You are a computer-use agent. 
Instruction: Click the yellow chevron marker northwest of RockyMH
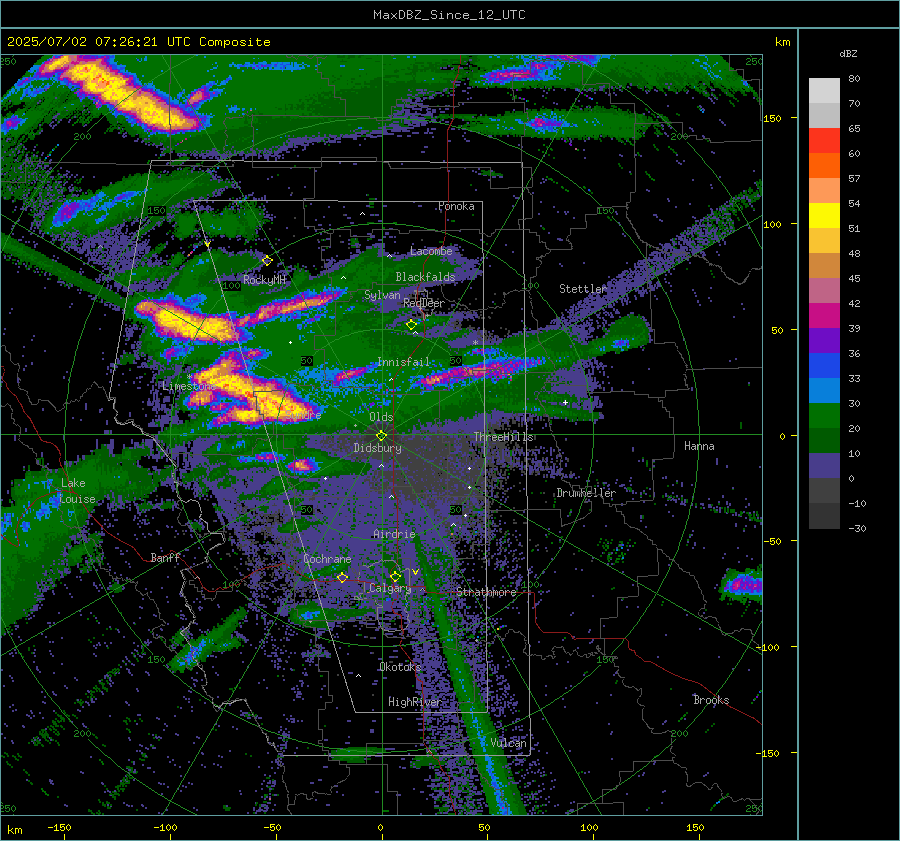coord(207,245)
